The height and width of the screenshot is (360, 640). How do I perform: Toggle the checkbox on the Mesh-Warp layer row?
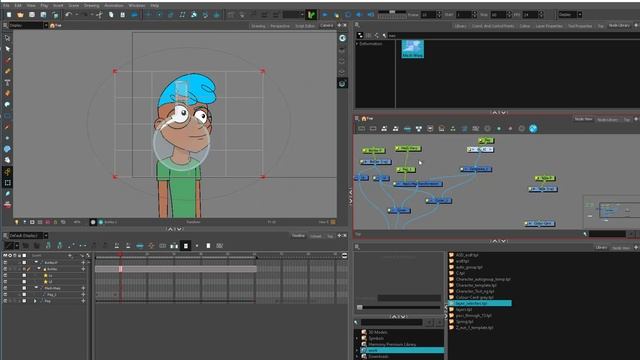point(24,288)
